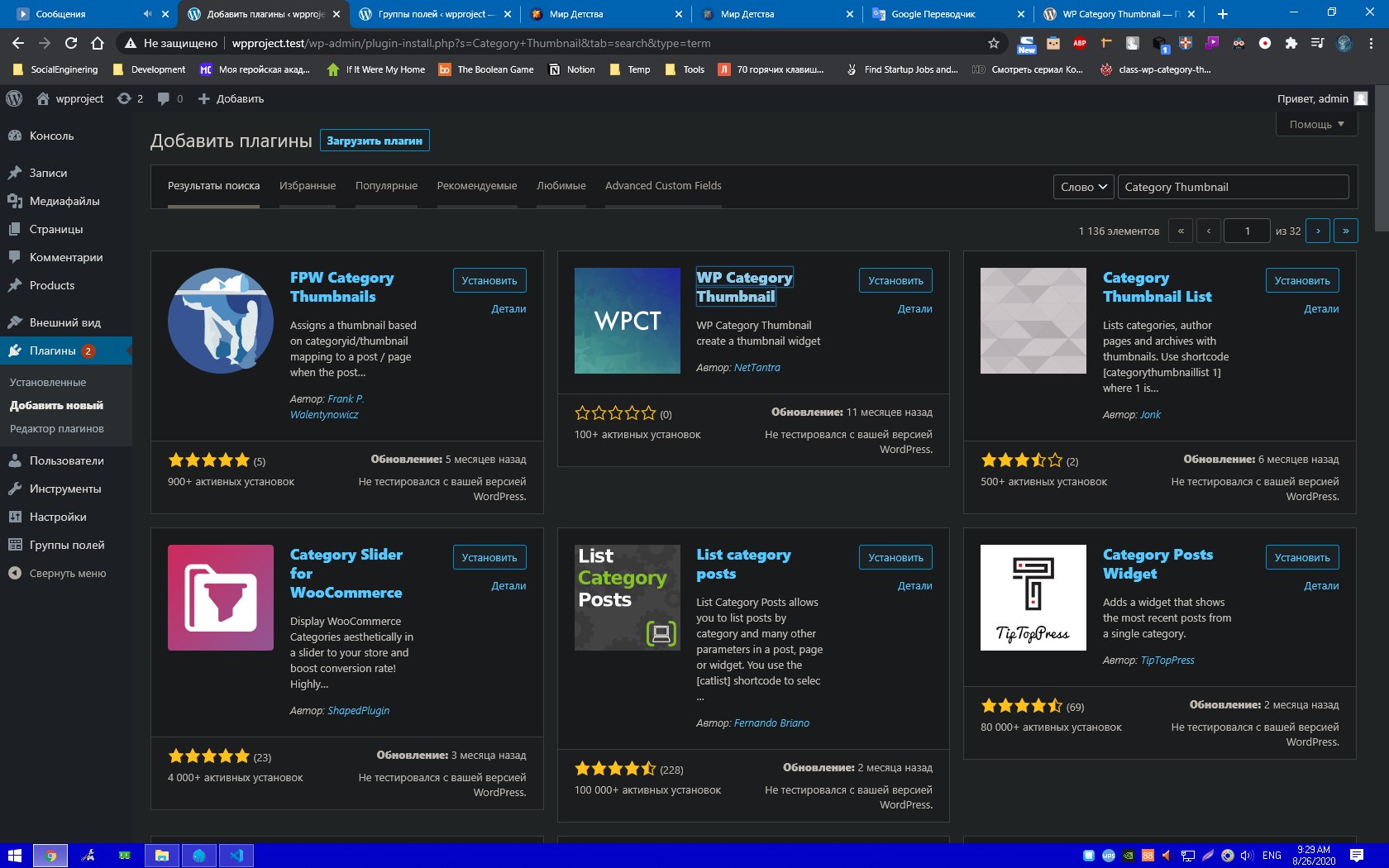Bookmark this page with the star icon
Image resolution: width=1389 pixels, height=868 pixels.
994,43
